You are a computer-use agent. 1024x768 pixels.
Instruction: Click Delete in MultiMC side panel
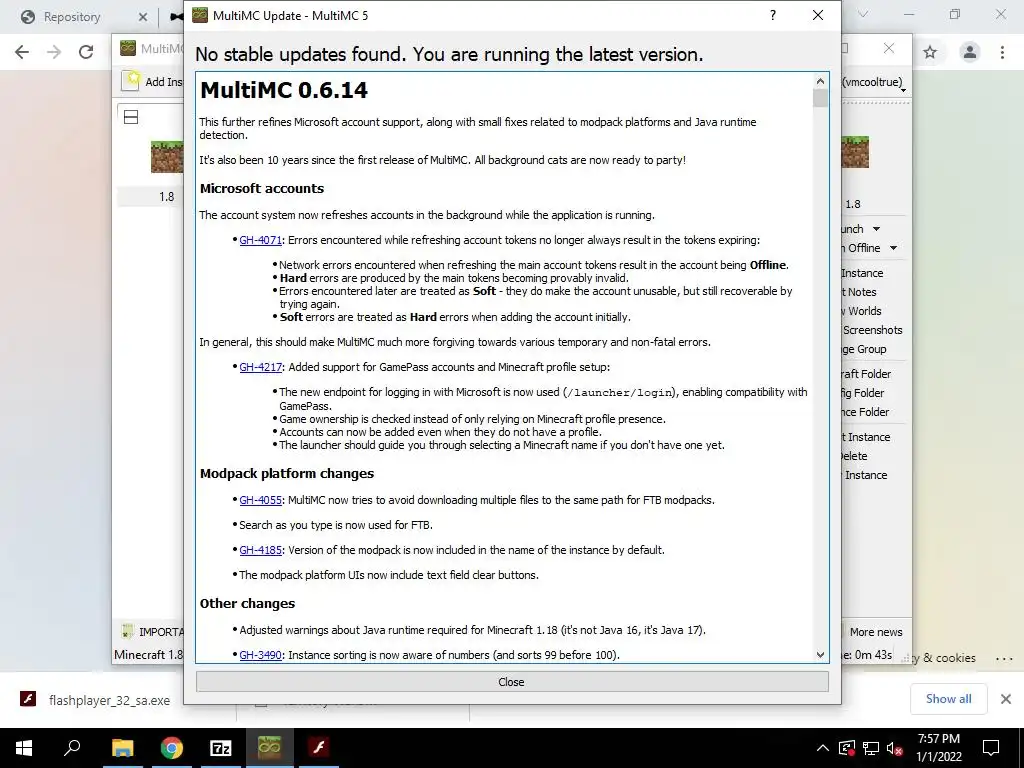point(854,456)
